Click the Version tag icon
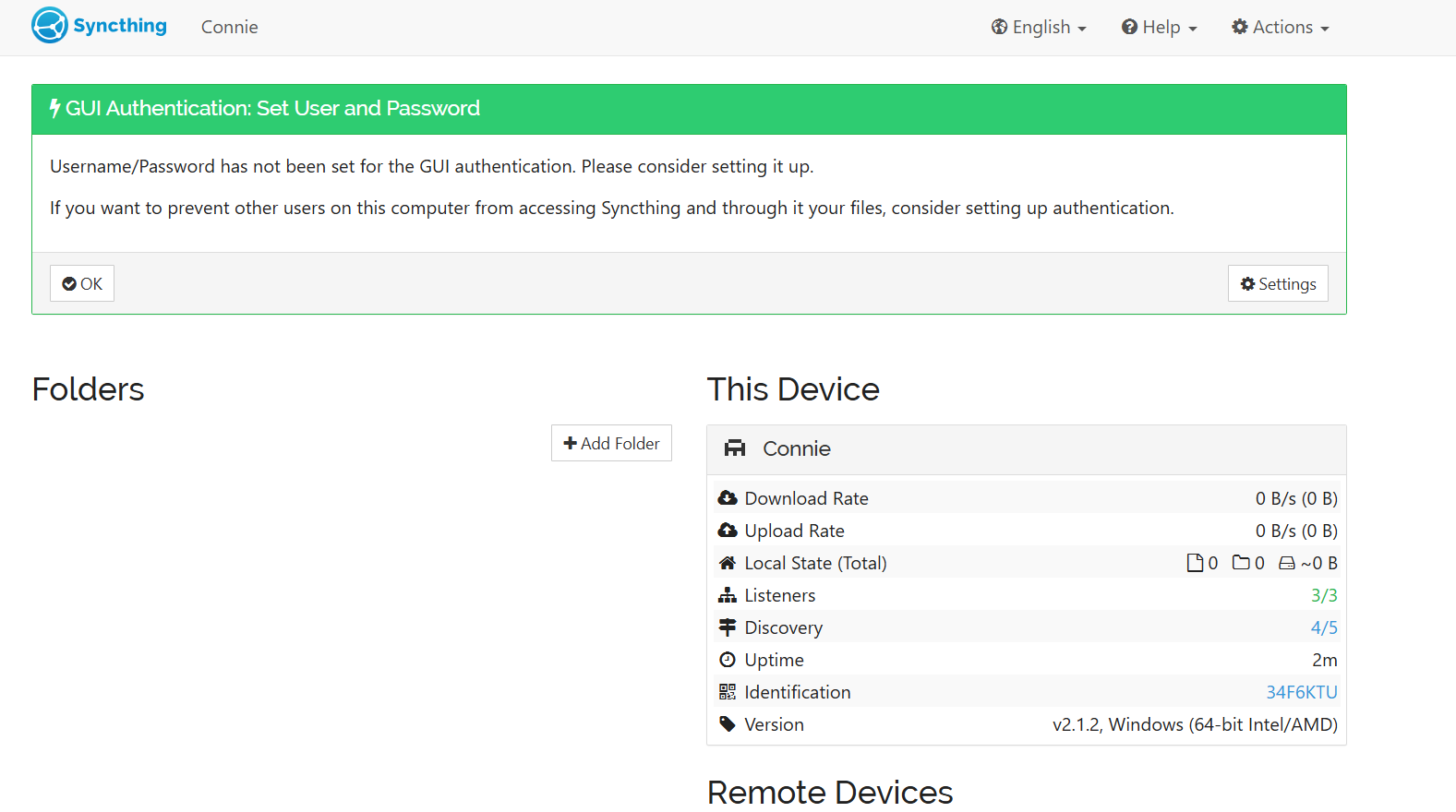 [x=728, y=724]
